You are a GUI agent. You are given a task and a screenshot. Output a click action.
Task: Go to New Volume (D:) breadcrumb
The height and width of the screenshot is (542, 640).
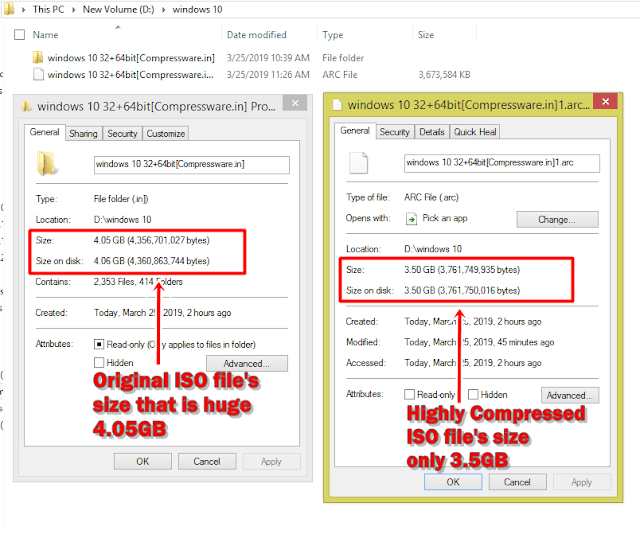[x=118, y=9]
